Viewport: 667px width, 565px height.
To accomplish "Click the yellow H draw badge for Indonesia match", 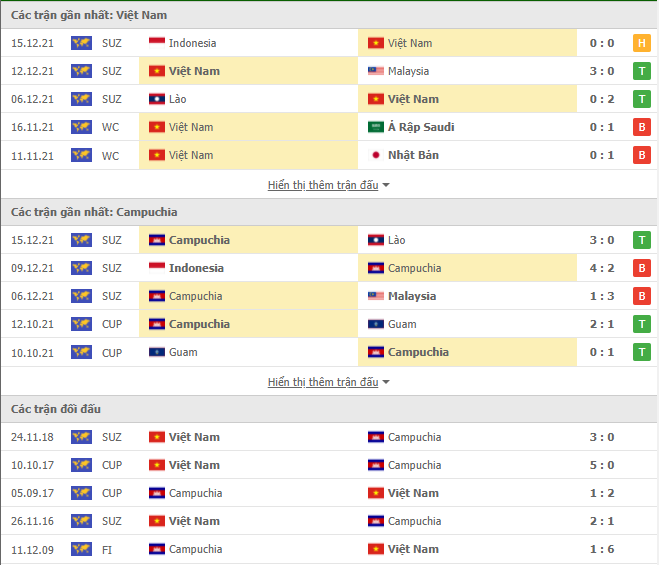I will (641, 43).
